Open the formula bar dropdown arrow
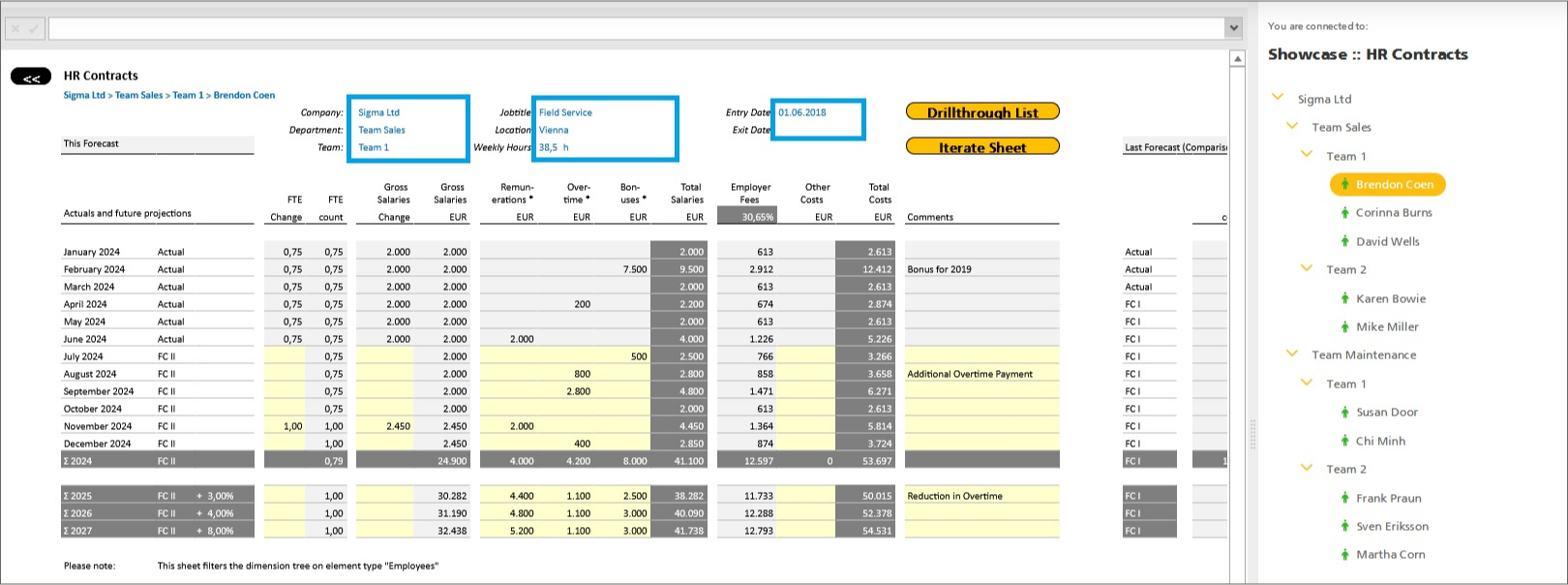The width and height of the screenshot is (1568, 585). pyautogui.click(x=1233, y=28)
